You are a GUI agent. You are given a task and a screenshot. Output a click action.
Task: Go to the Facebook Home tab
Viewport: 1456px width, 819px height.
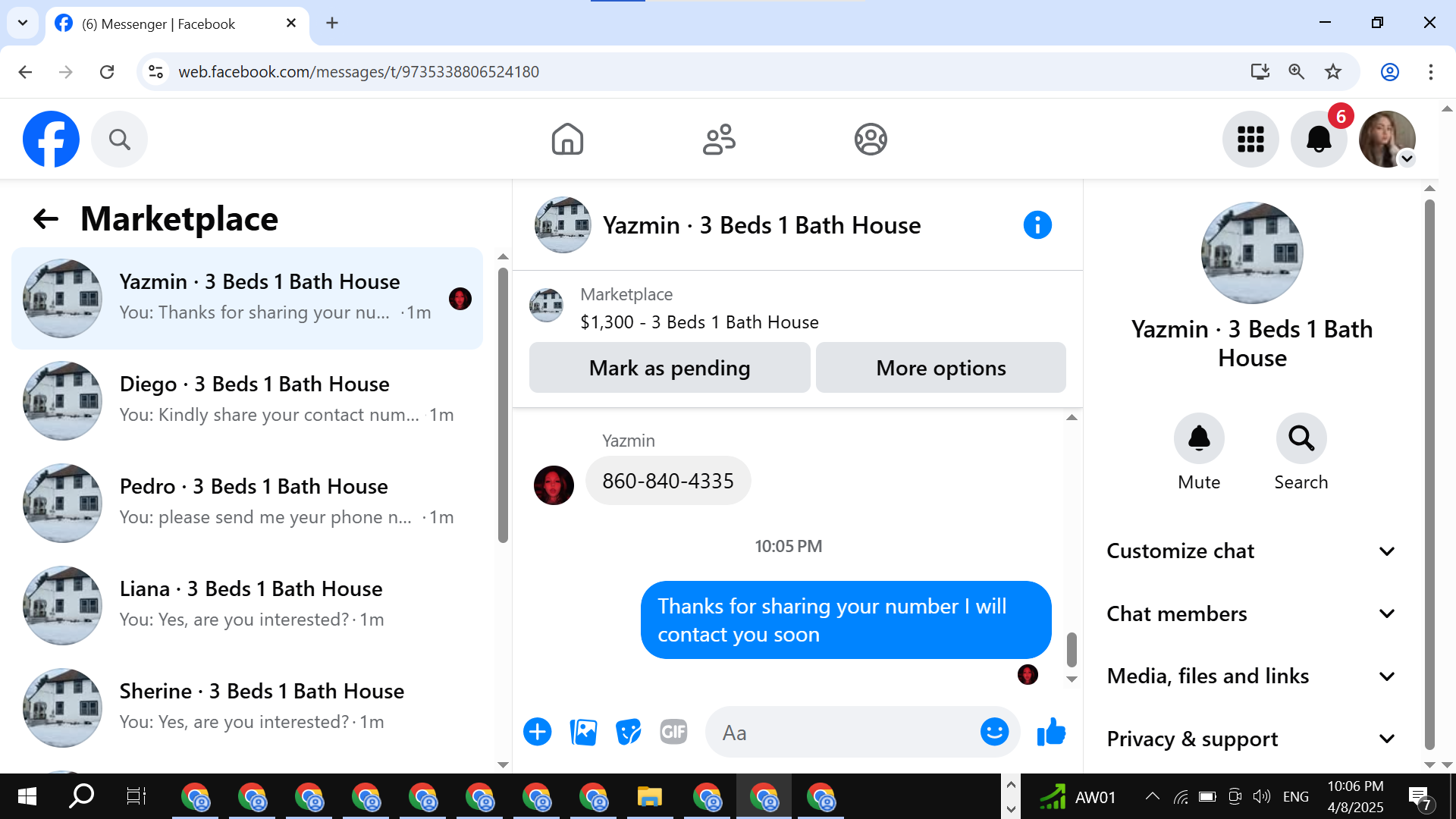(x=567, y=140)
